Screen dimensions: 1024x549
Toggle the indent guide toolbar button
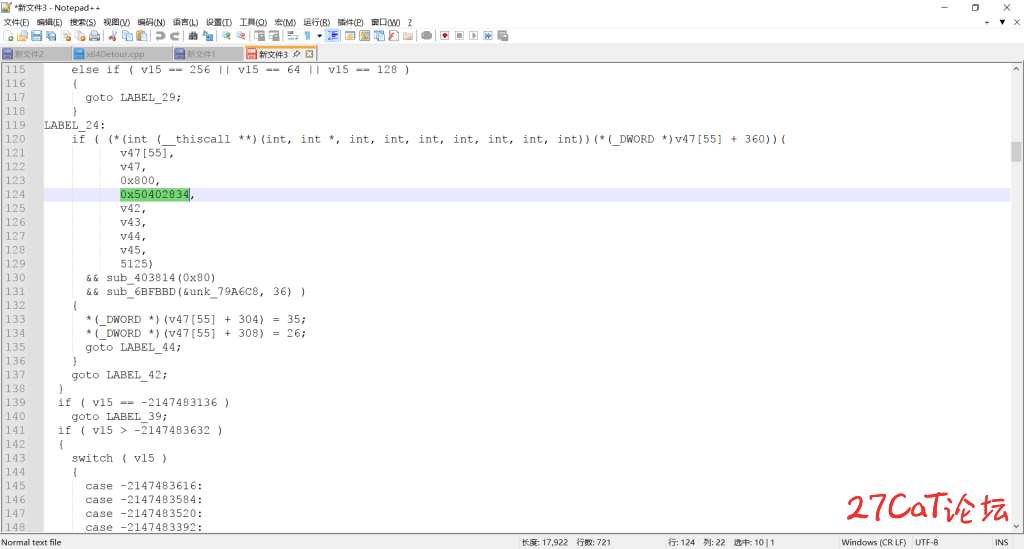332,36
